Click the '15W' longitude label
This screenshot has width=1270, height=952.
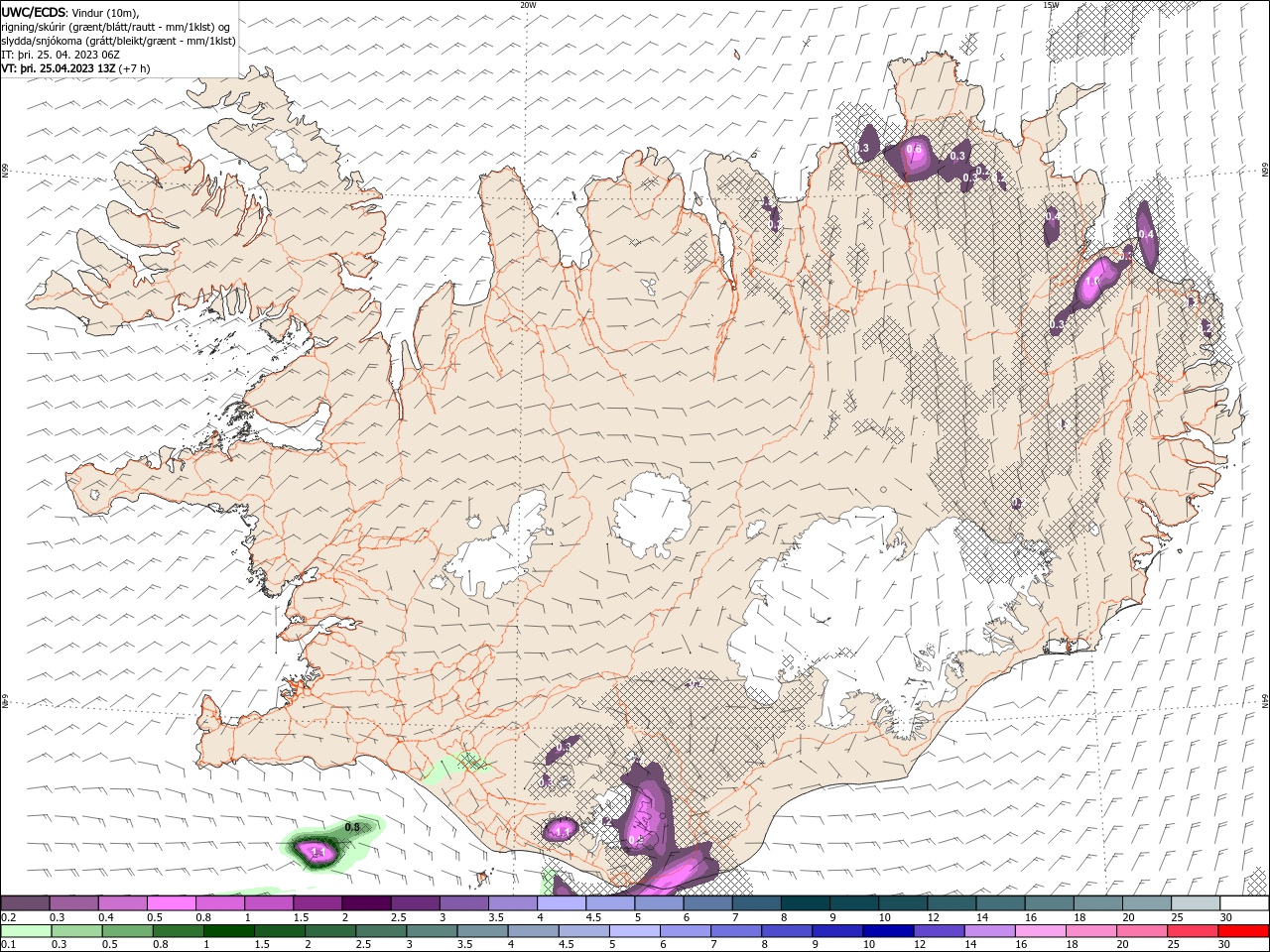tap(1051, 5)
